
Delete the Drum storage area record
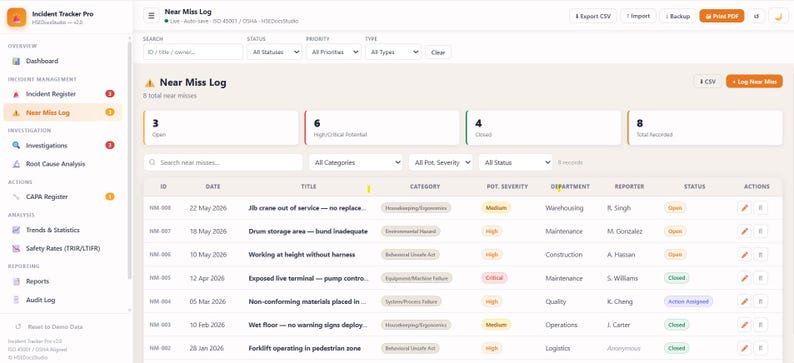pos(760,231)
